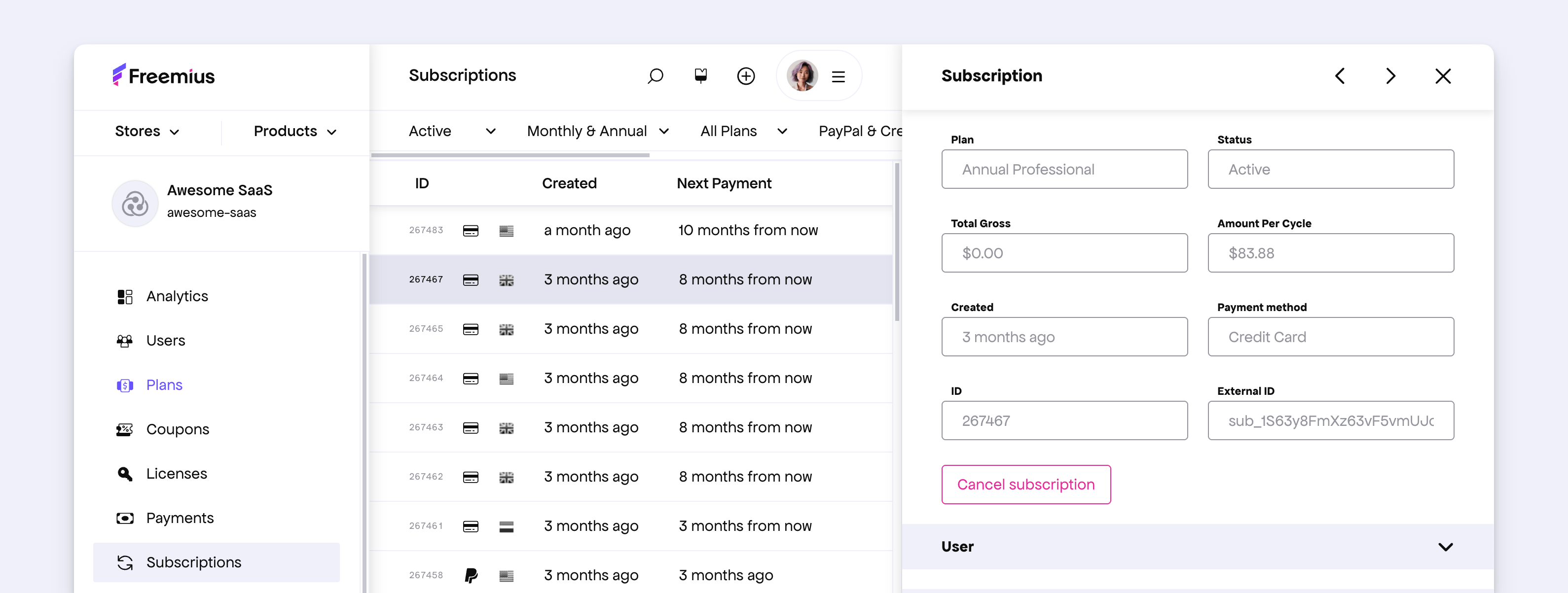Image resolution: width=1568 pixels, height=593 pixels.
Task: Go to previous subscription arrow
Action: tap(1340, 76)
